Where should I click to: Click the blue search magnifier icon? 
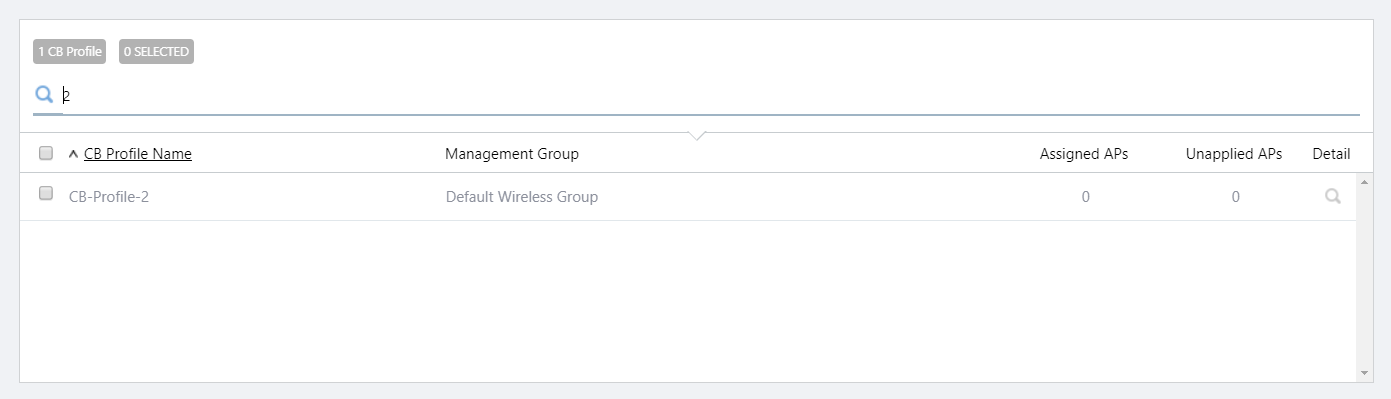pos(44,95)
